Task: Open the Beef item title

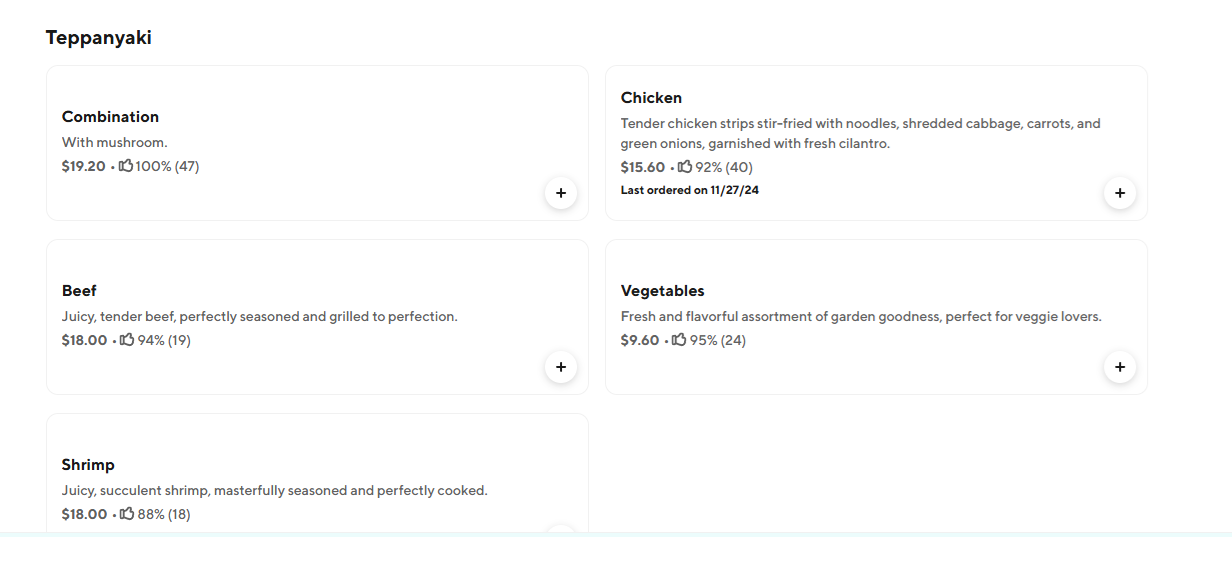Action: pos(79,291)
